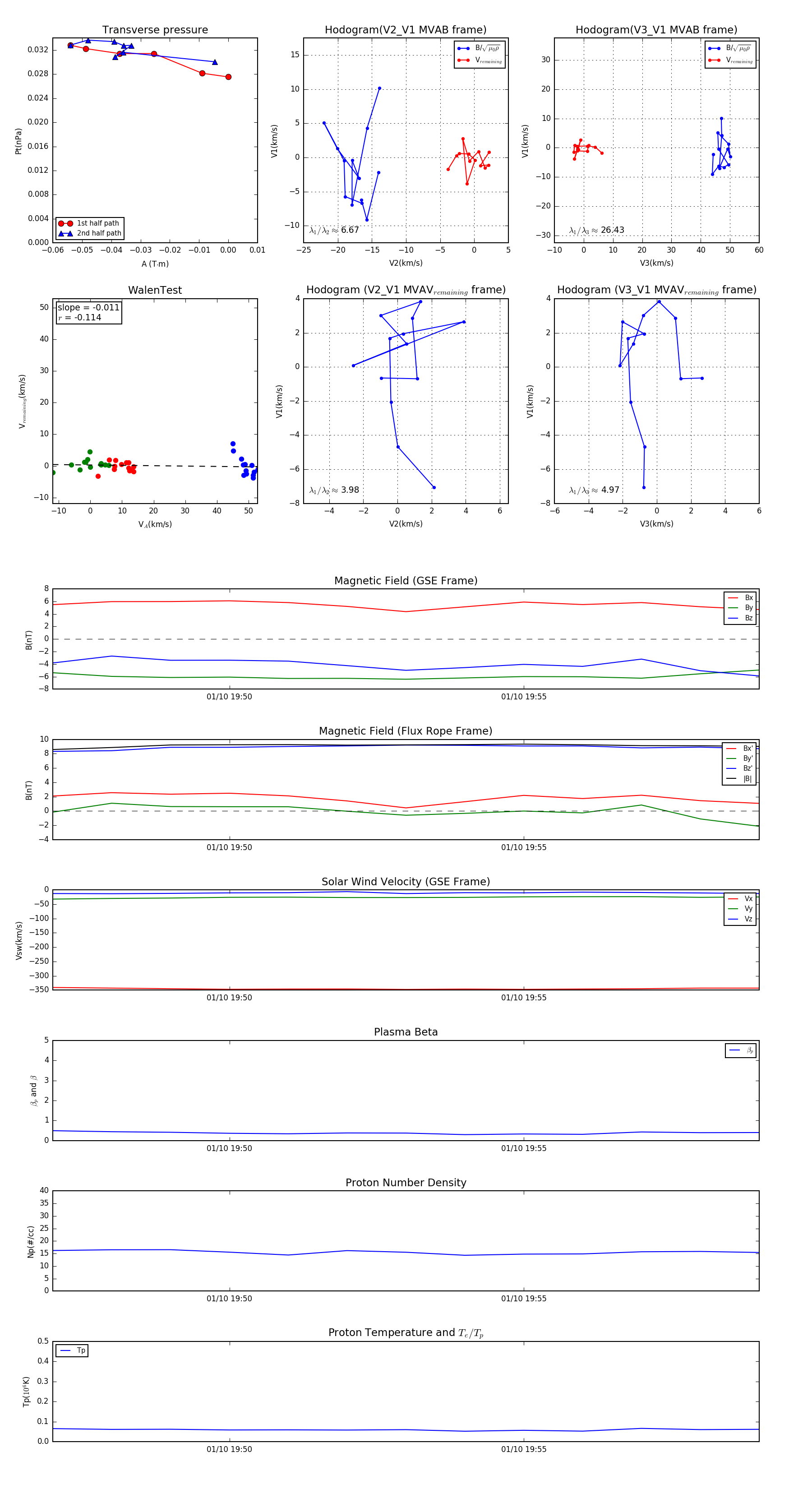Screen dimensions: 812x1489
Task: Click the 'r = -0.114' annotation
Action: [x=79, y=317]
